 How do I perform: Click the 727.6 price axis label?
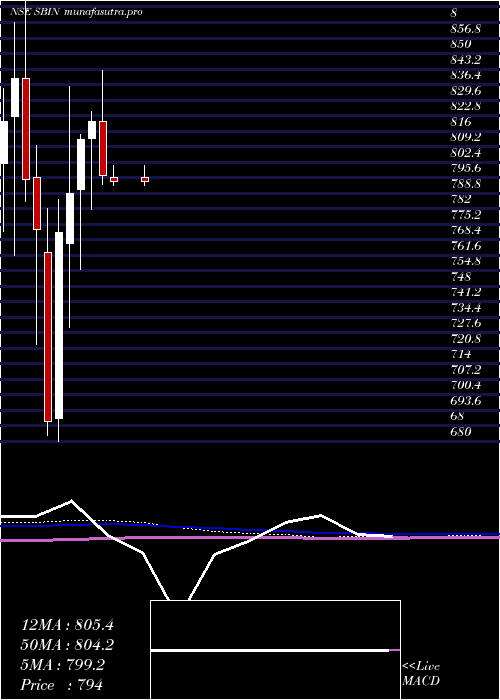click(x=465, y=323)
